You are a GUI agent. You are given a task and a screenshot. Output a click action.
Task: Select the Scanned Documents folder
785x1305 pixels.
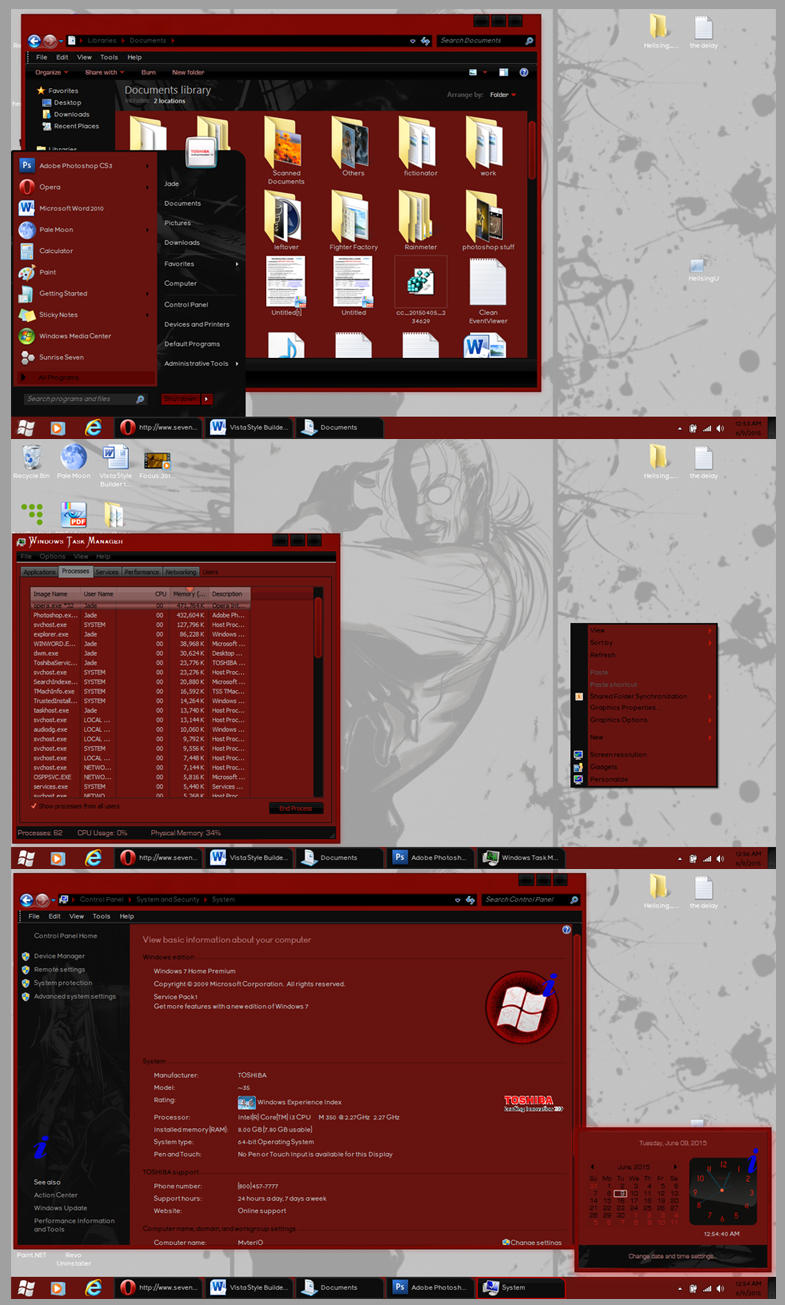pos(286,150)
